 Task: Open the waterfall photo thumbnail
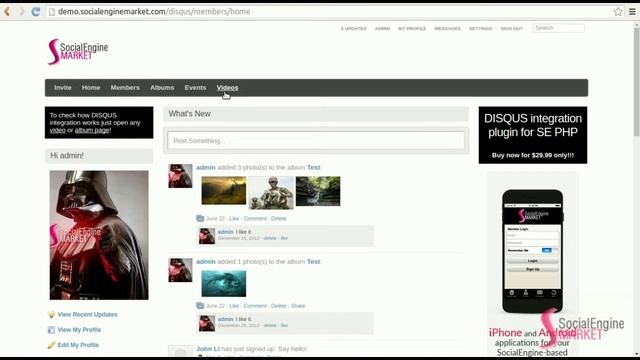(318, 191)
